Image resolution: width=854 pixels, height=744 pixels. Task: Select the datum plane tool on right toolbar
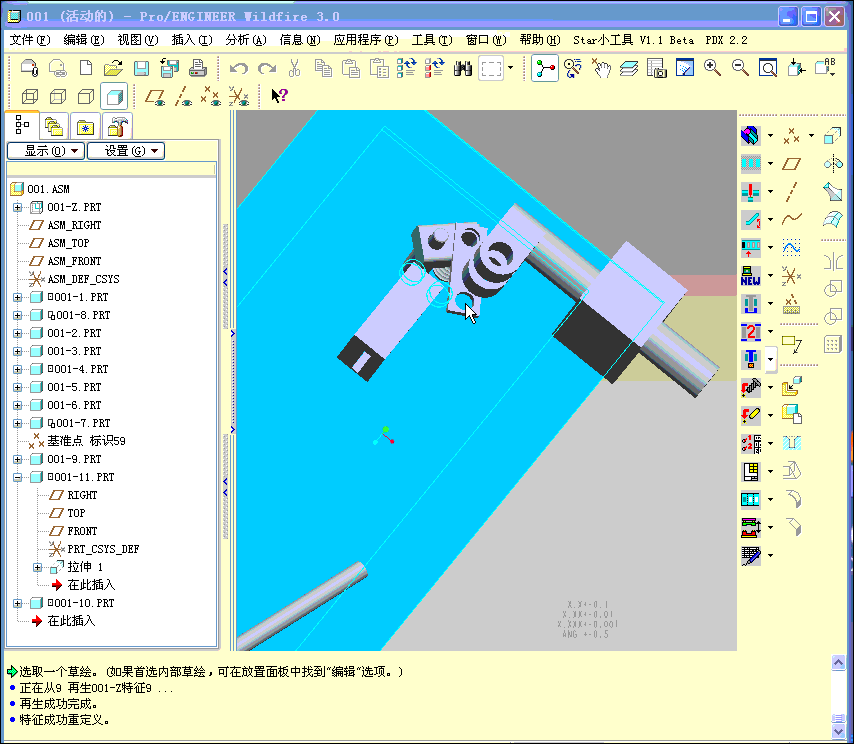[791, 163]
